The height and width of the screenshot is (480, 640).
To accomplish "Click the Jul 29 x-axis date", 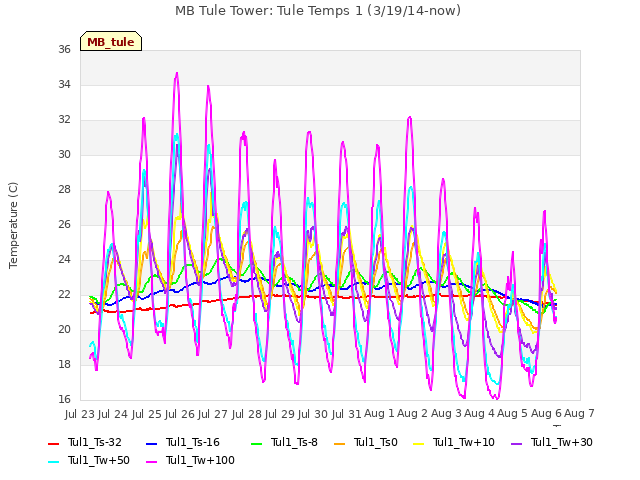I will coord(279,414).
